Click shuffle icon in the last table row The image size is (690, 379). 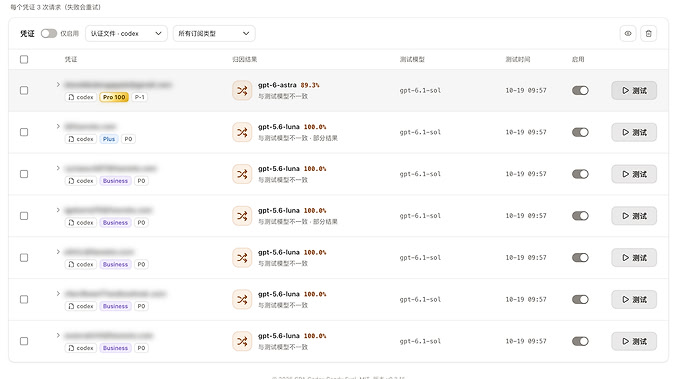click(242, 341)
